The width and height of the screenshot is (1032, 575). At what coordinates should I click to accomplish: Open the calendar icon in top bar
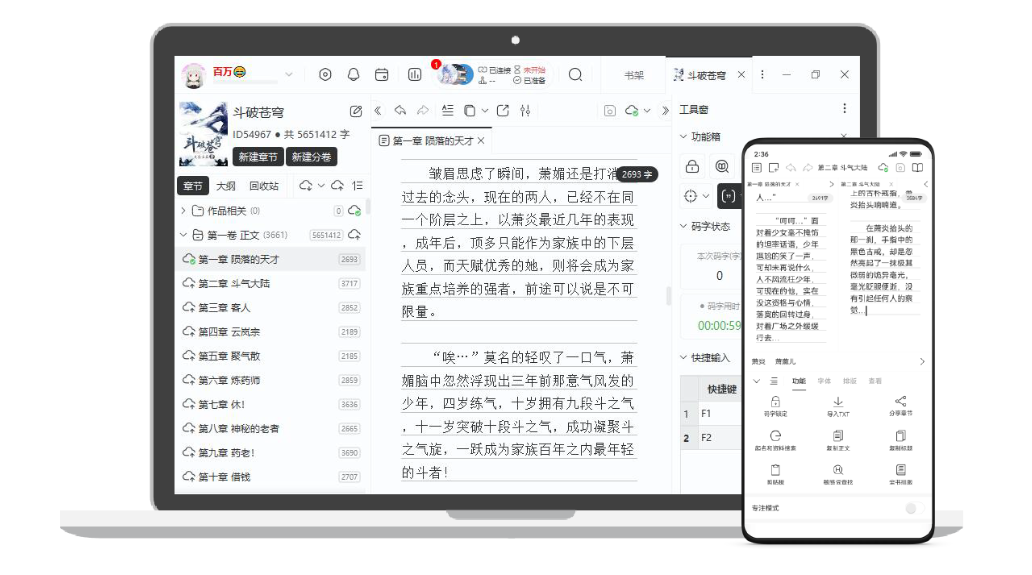pos(382,75)
